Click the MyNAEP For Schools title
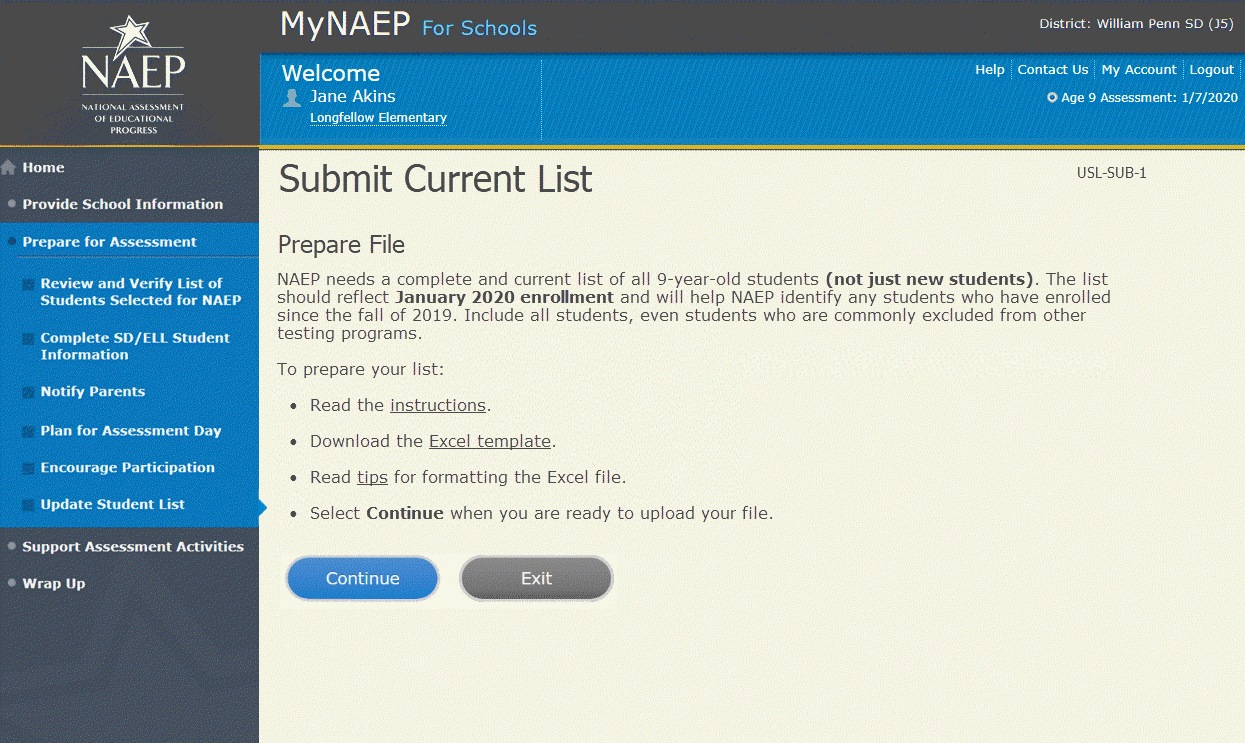The height and width of the screenshot is (743, 1245). click(408, 25)
